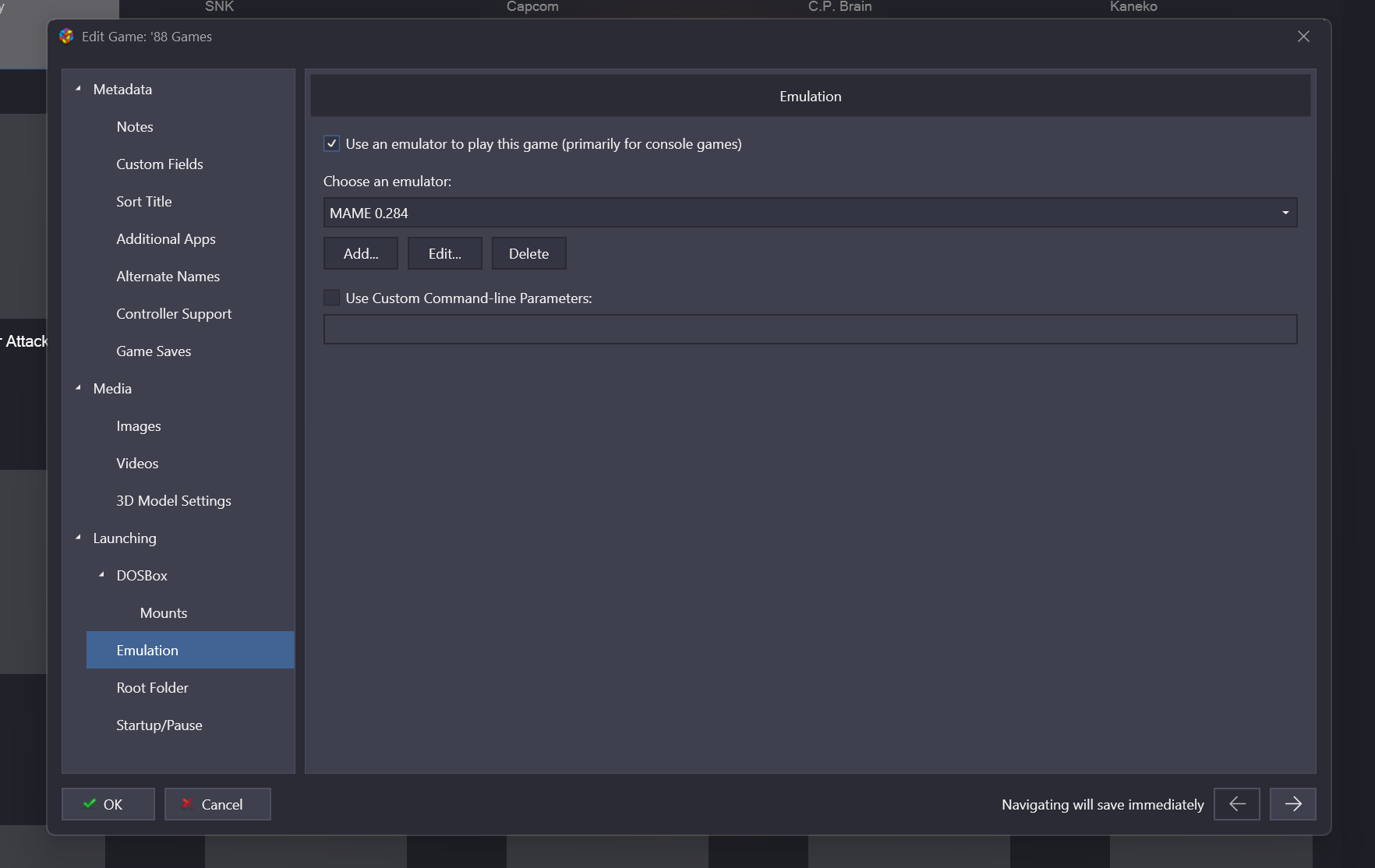Confirm changes with the OK button
Screen dimensions: 1375x868
tap(108, 804)
